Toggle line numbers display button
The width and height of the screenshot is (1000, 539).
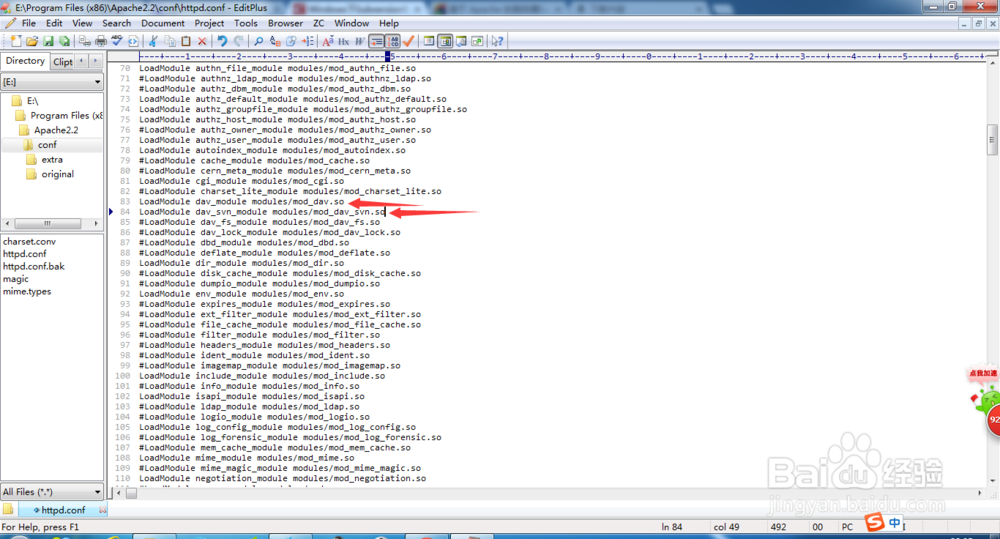pyautogui.click(x=393, y=41)
